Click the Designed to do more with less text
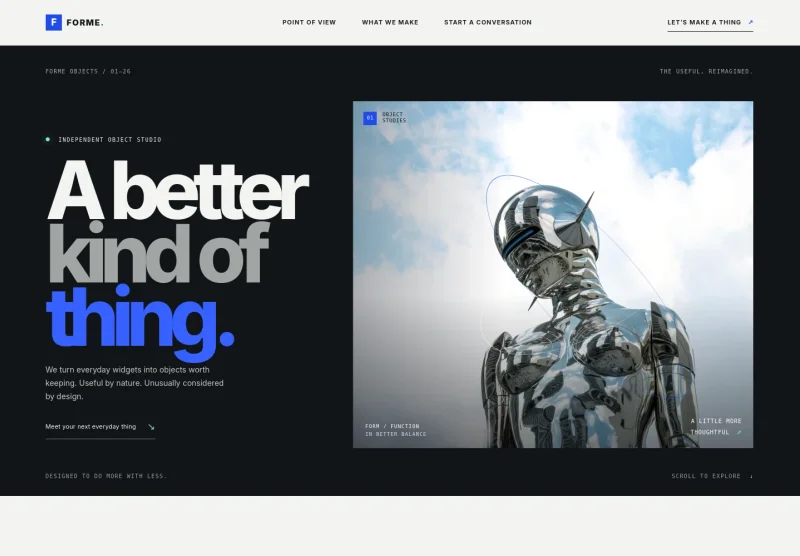800x556 pixels. pos(106,476)
